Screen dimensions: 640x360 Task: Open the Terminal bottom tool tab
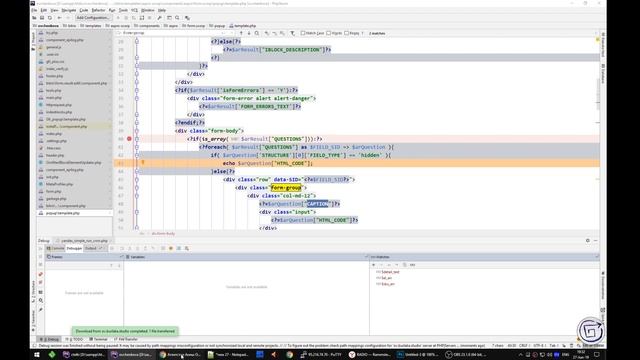point(98,340)
